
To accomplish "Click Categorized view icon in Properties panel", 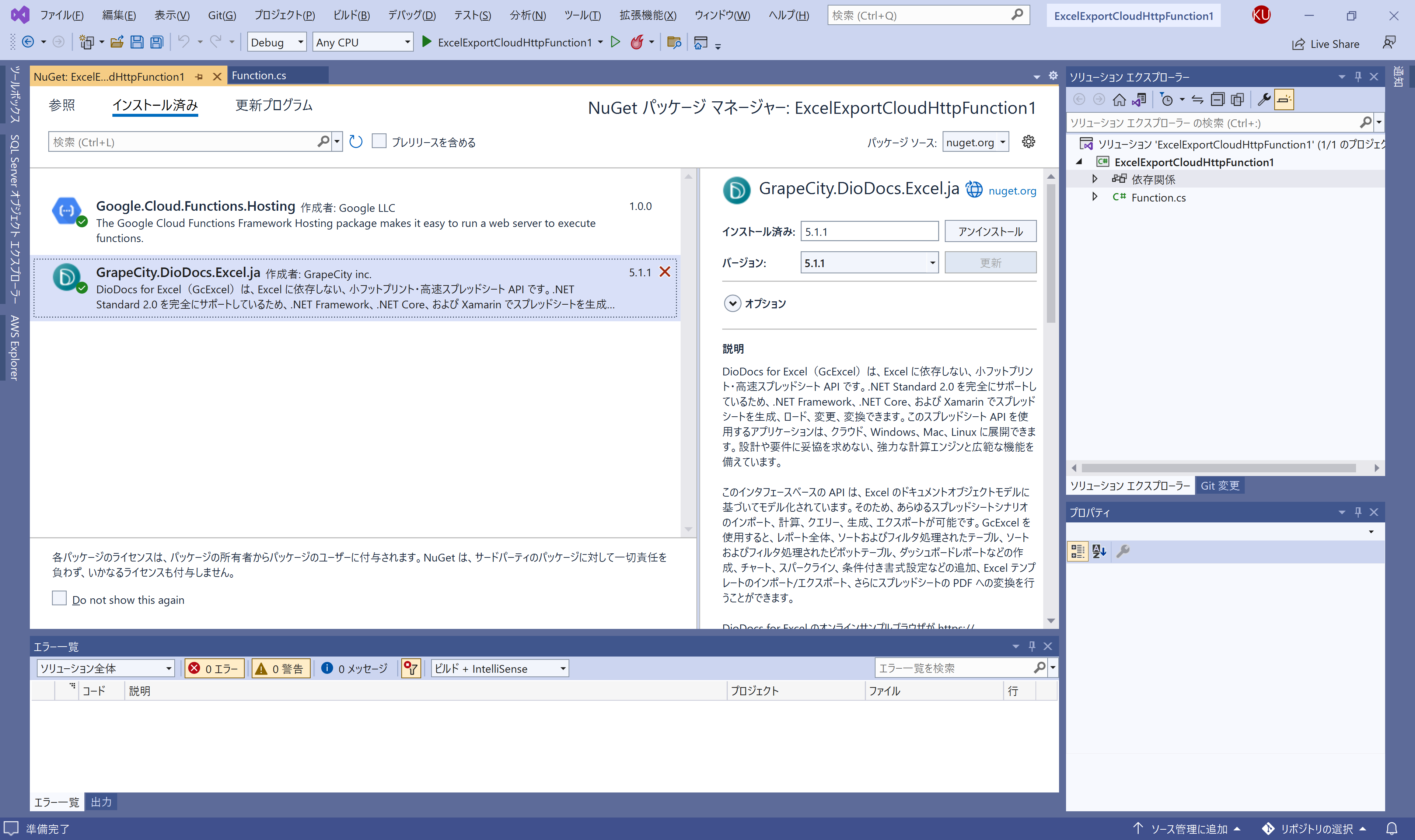I will coord(1078,551).
